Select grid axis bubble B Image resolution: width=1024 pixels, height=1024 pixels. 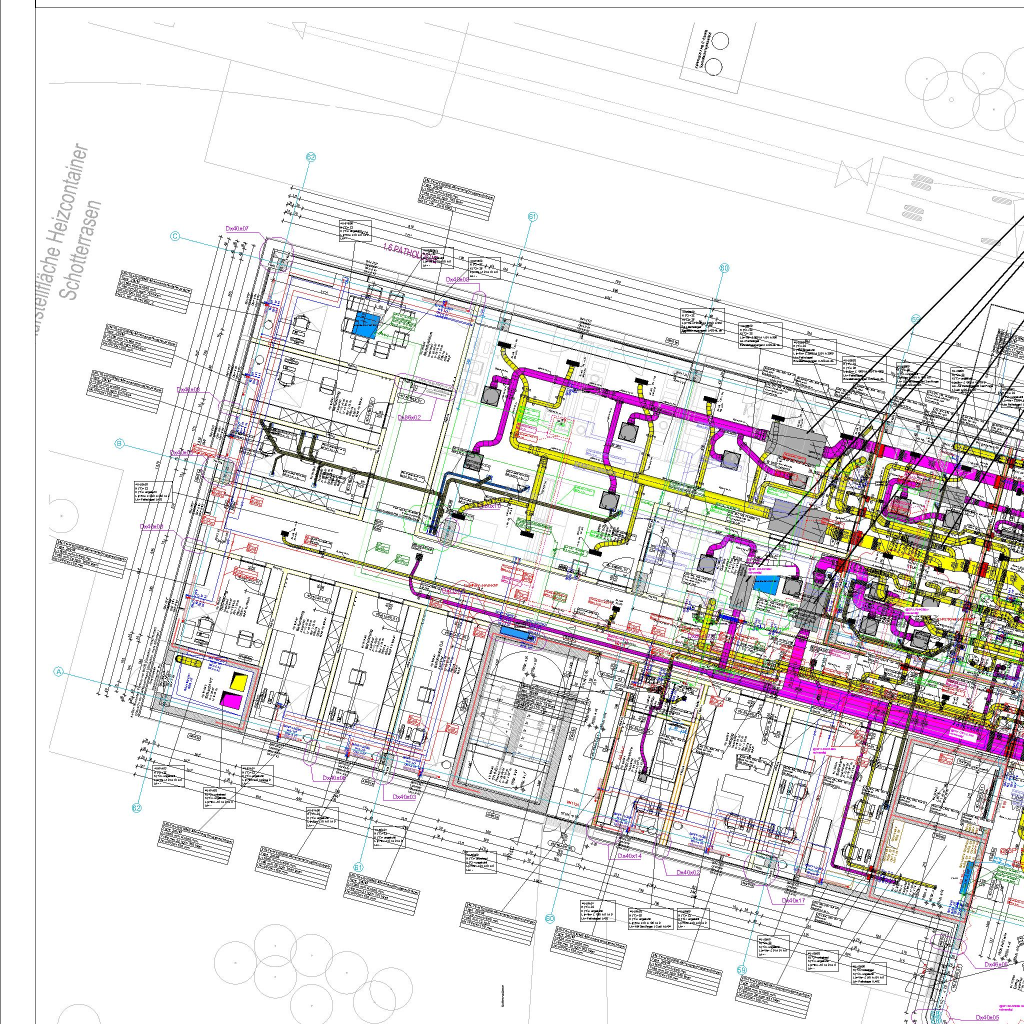119,443
